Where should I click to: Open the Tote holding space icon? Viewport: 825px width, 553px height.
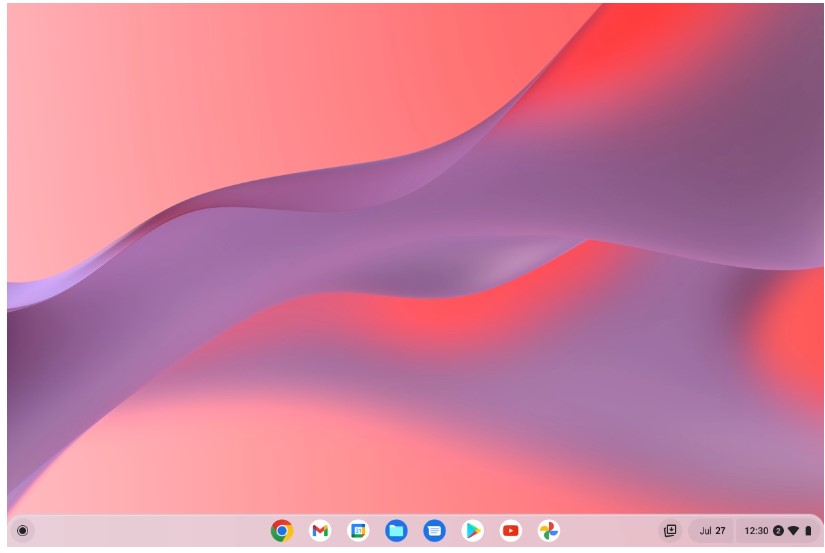pos(670,530)
